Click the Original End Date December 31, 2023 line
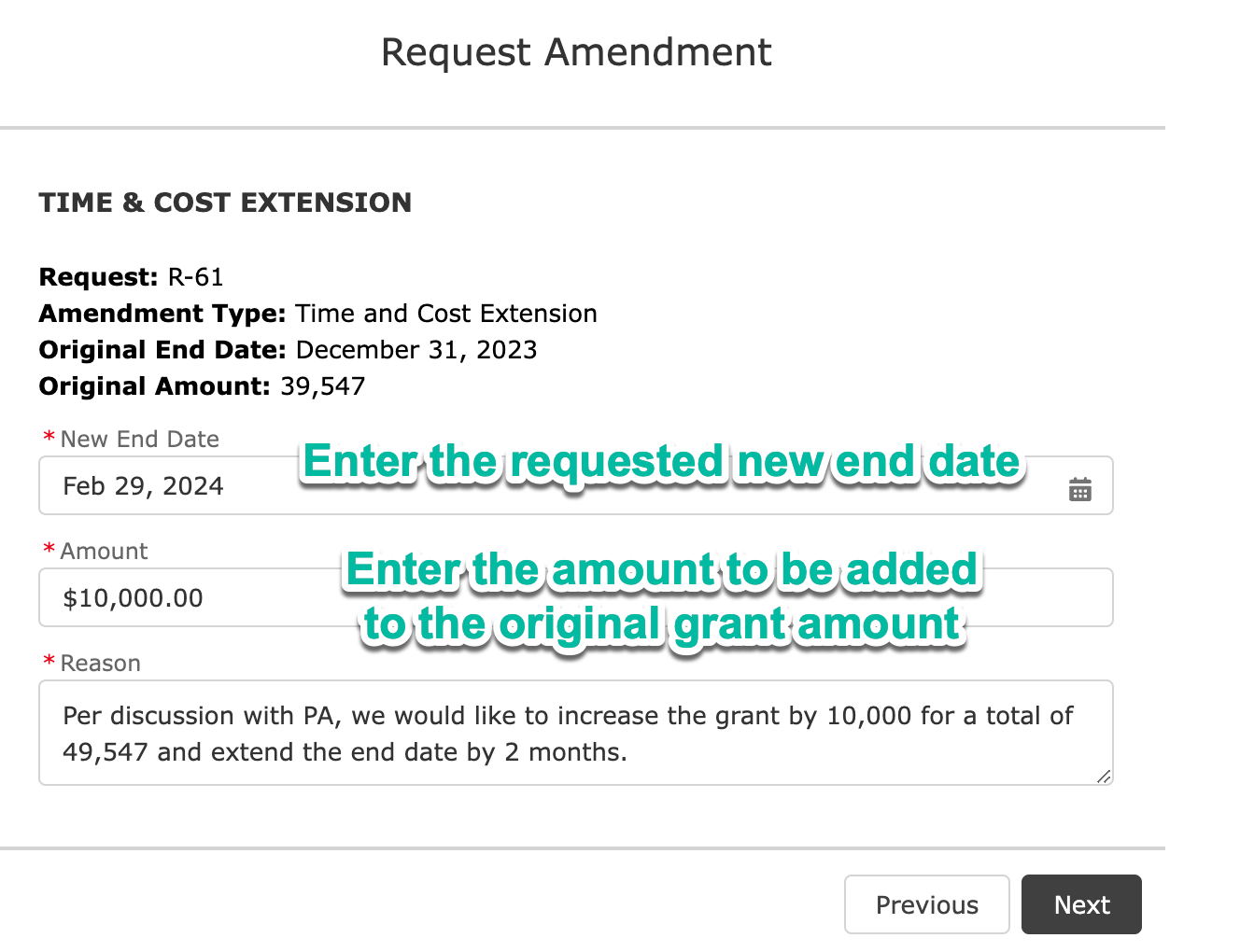Viewport: 1240px width, 952px height. [289, 350]
